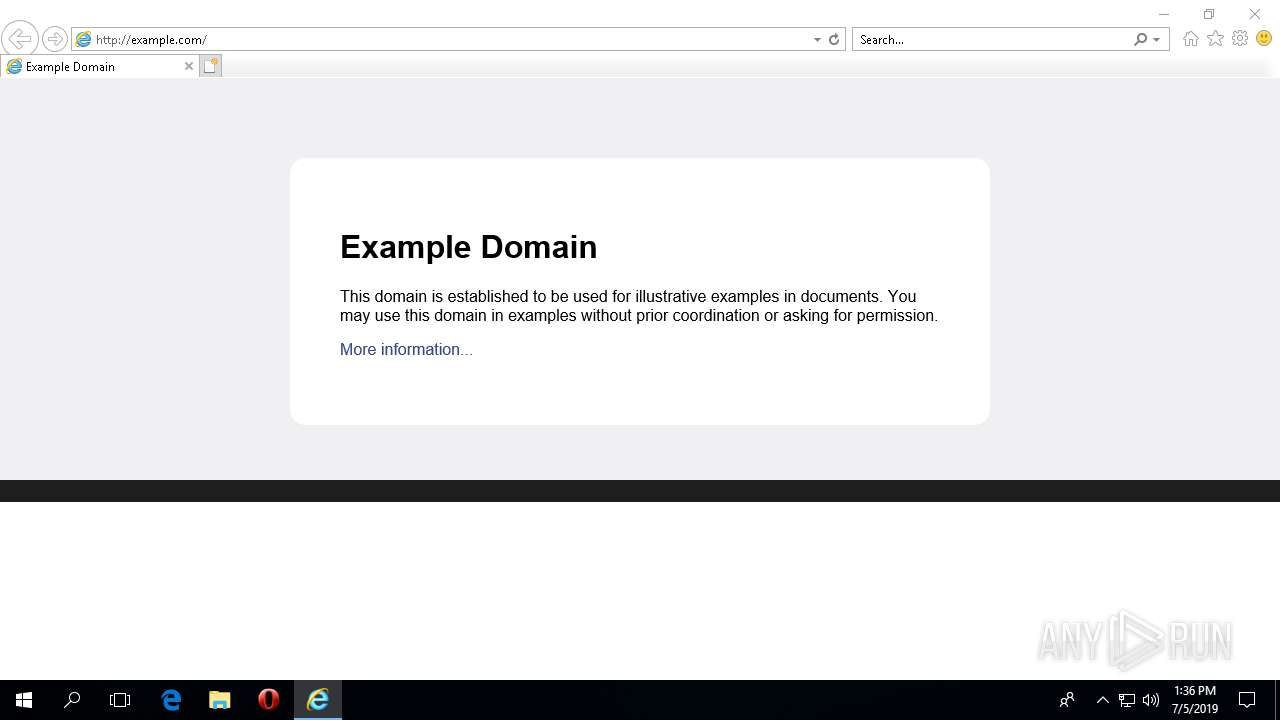
Task: Open taskbar search magnifier
Action: [x=72, y=700]
